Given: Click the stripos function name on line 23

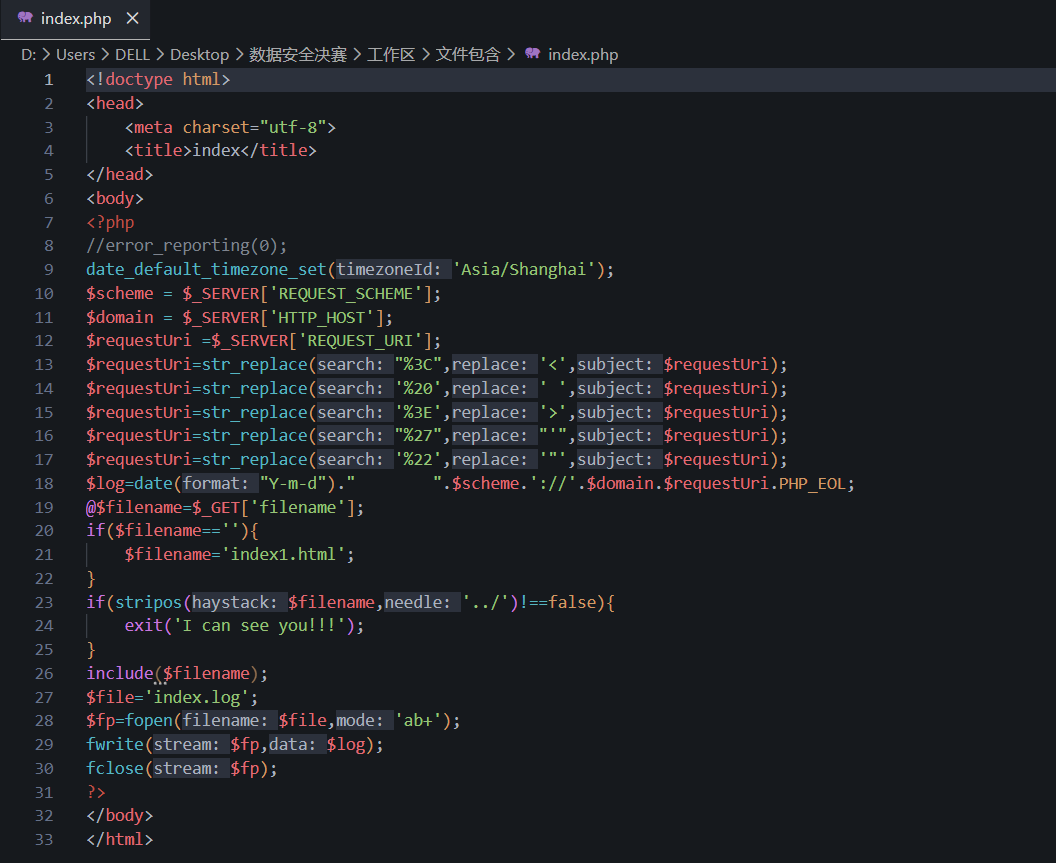Looking at the screenshot, I should (148, 603).
